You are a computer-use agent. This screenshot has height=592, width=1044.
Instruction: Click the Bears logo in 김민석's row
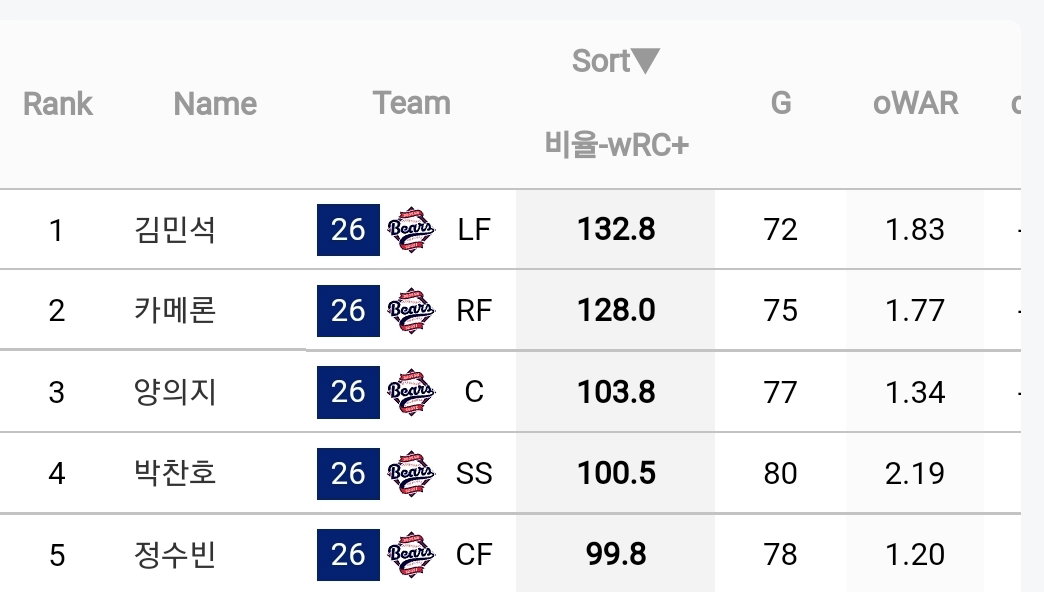pyautogui.click(x=411, y=230)
